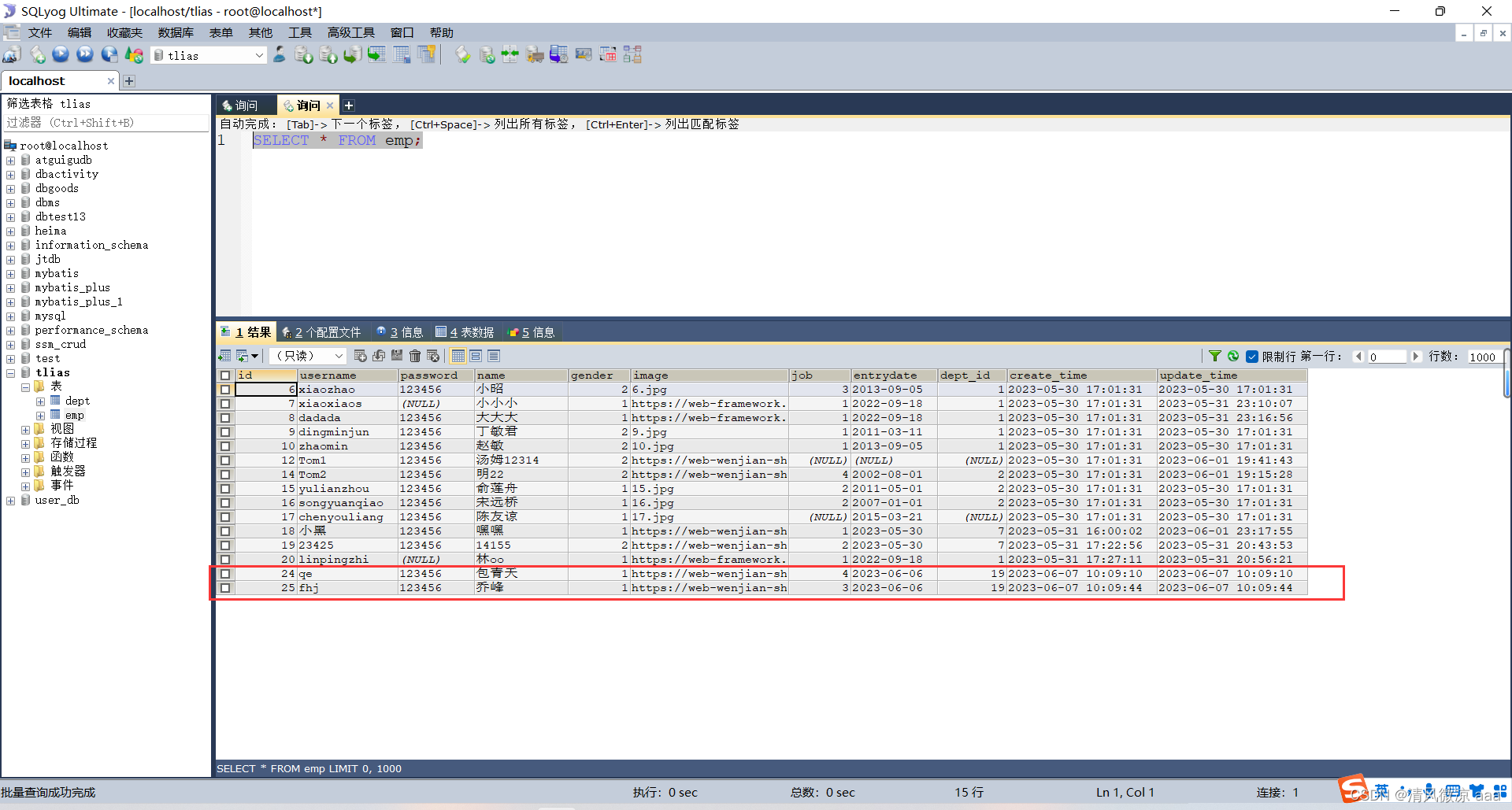Open the Schema Designer icon
This screenshot has height=810, width=1512.
tap(632, 55)
